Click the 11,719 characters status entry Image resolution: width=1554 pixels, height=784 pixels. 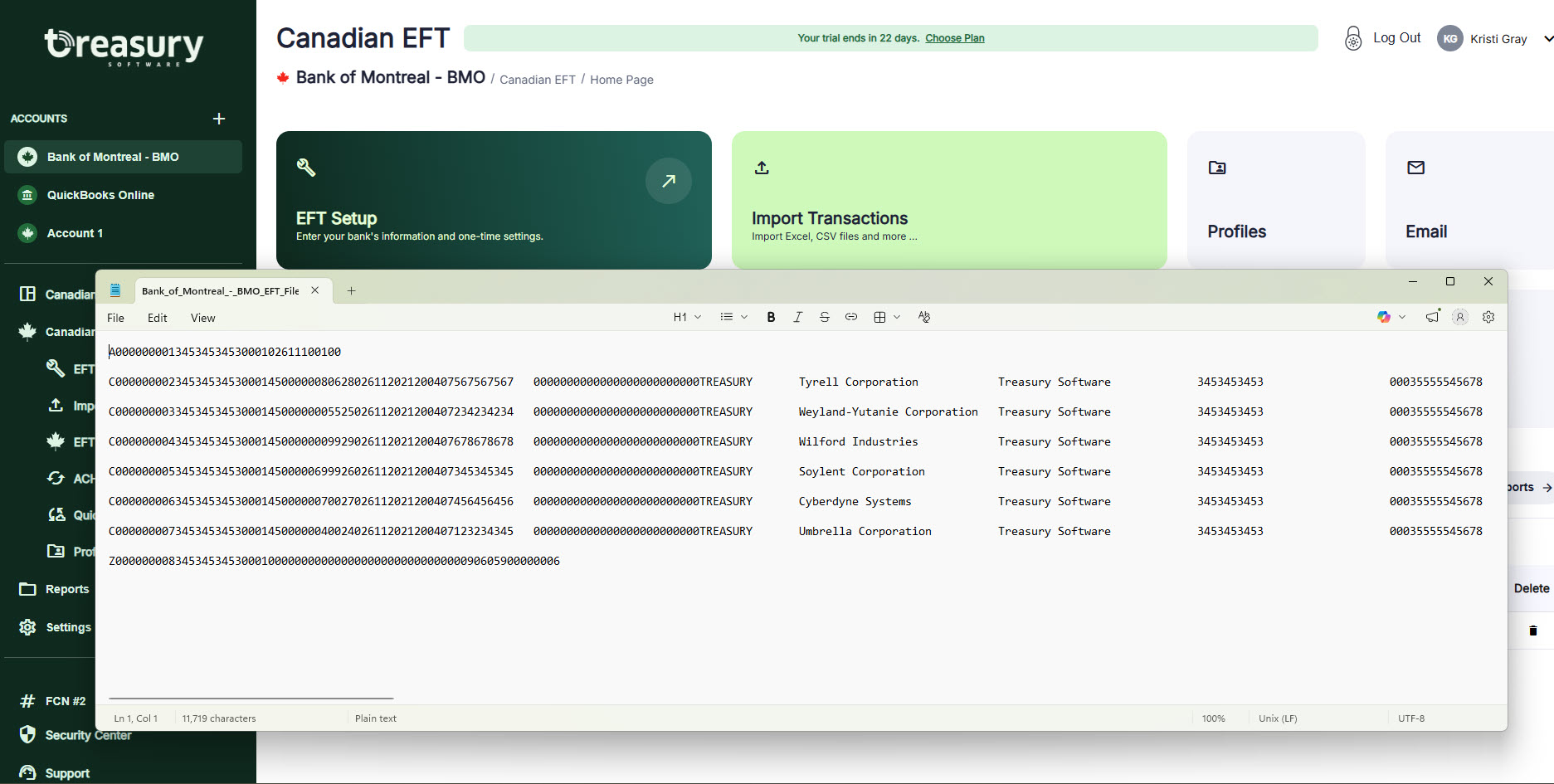click(219, 718)
